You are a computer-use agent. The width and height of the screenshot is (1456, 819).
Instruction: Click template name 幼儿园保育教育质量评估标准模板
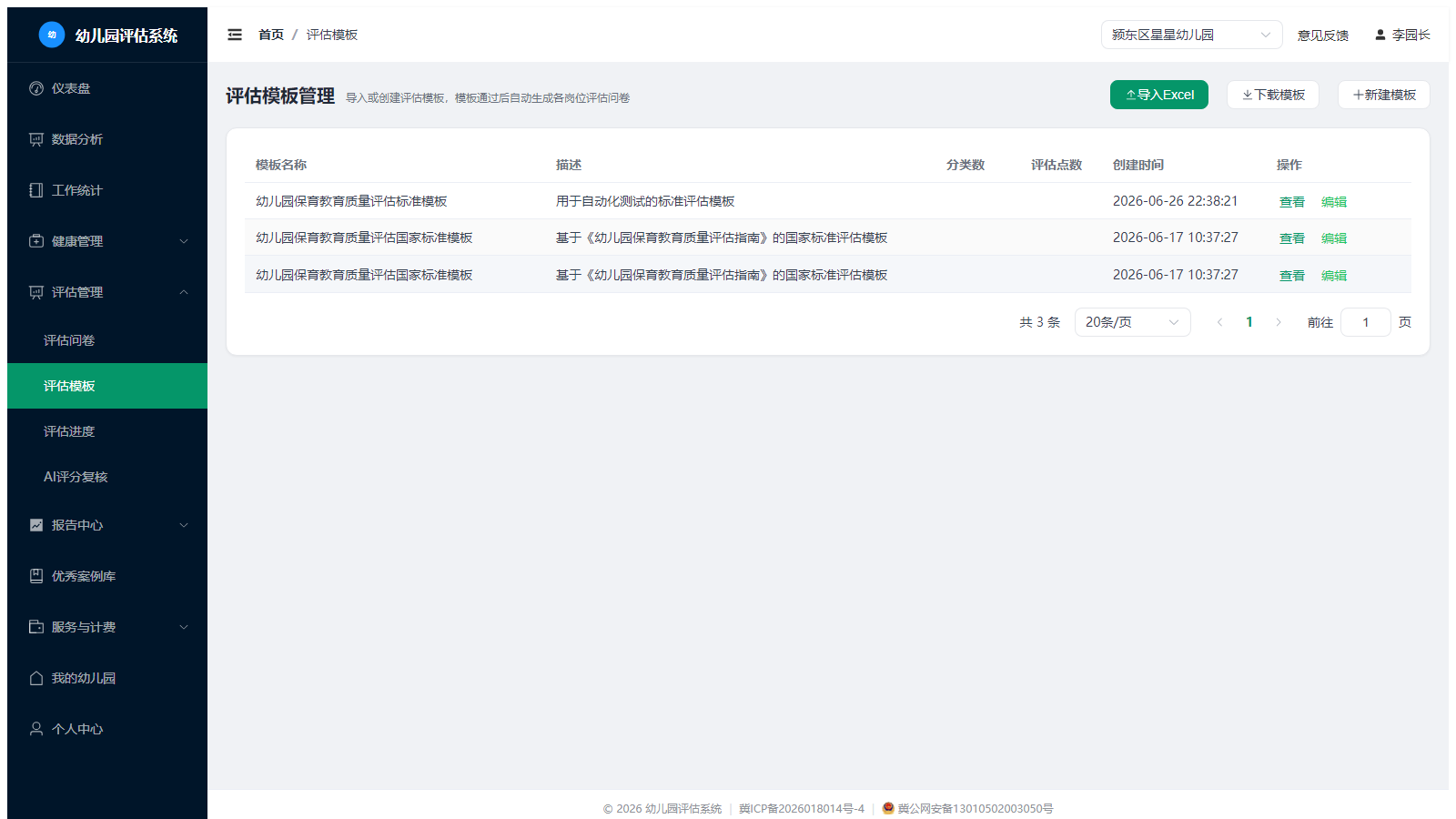point(351,201)
